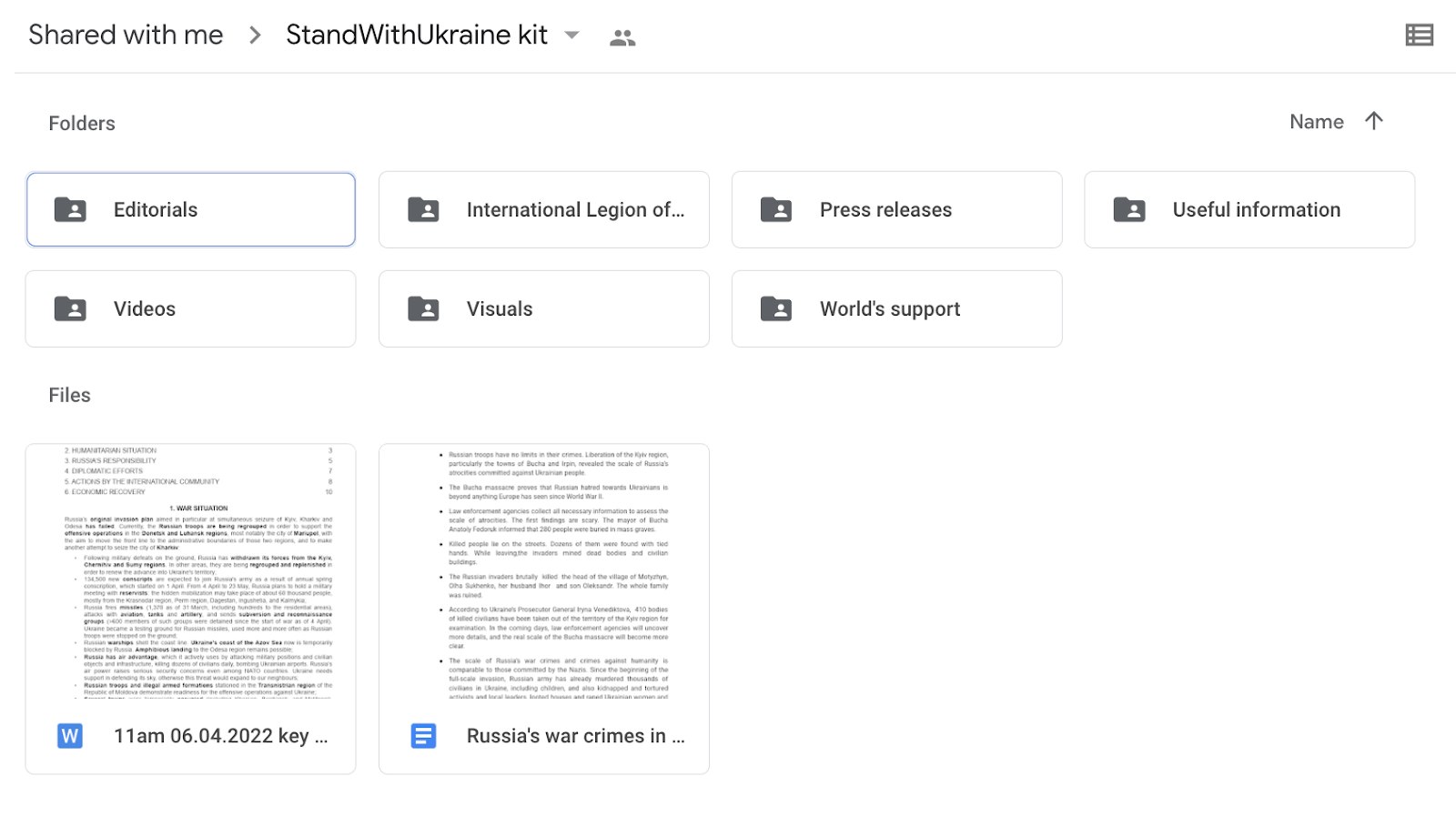Click the Press releases folder icon
Viewport: 1456px width, 816px height.
pos(776,210)
